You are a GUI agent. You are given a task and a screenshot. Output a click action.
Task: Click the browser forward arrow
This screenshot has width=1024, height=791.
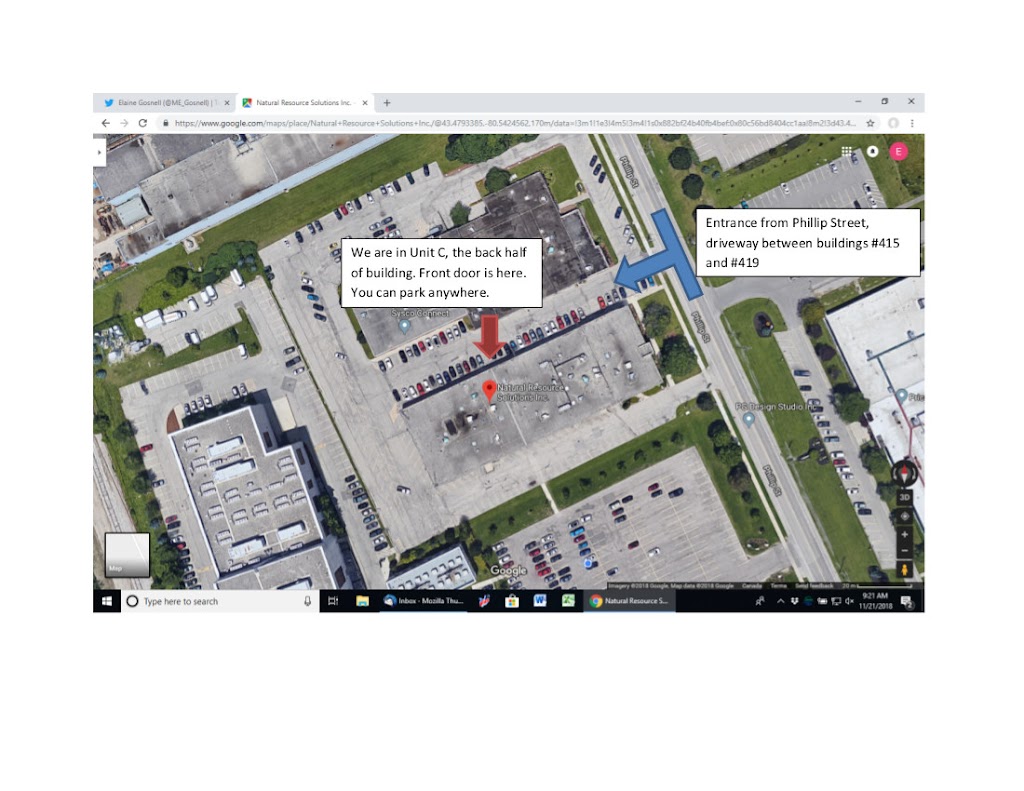[124, 123]
